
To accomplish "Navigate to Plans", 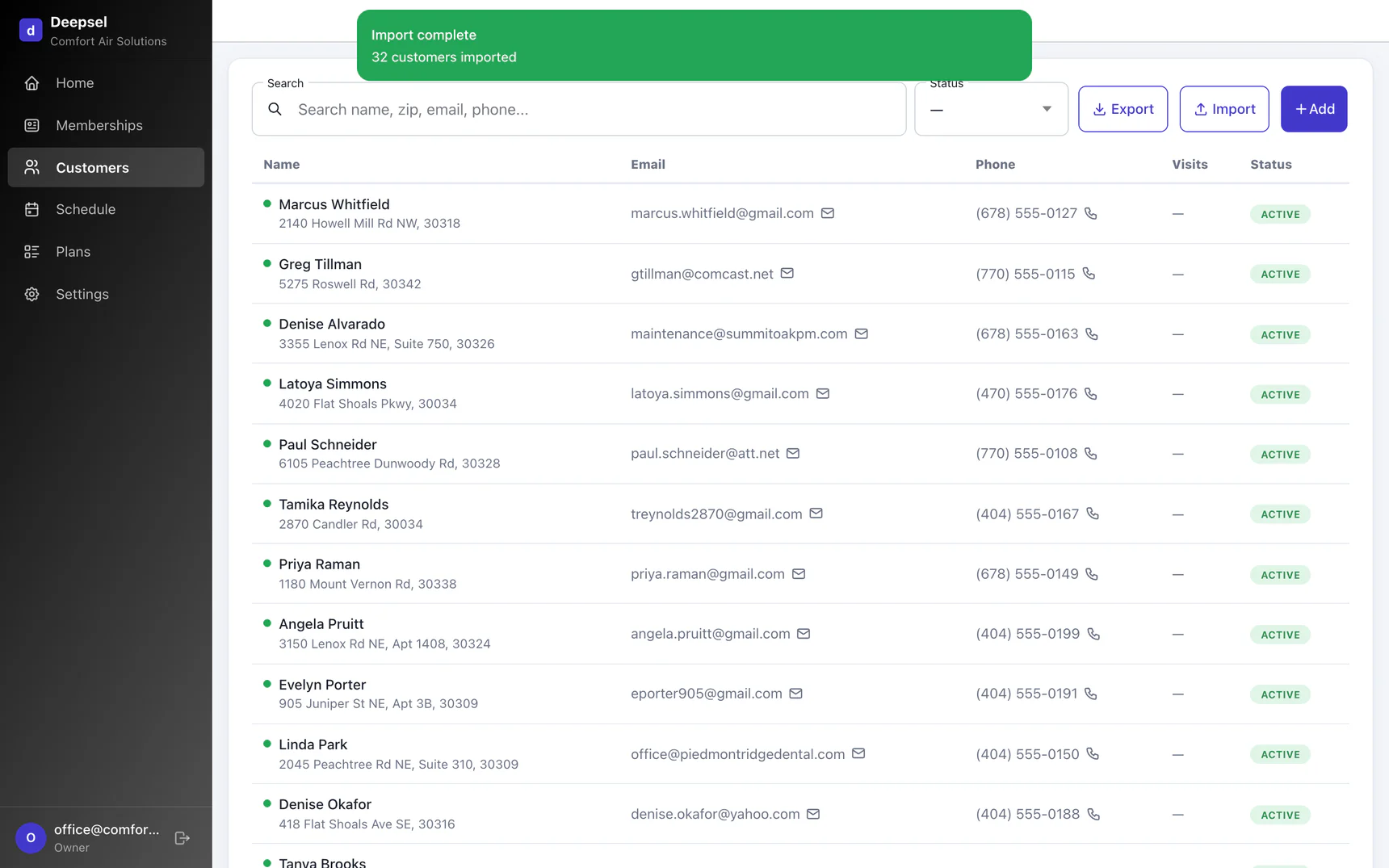I will click(106, 252).
